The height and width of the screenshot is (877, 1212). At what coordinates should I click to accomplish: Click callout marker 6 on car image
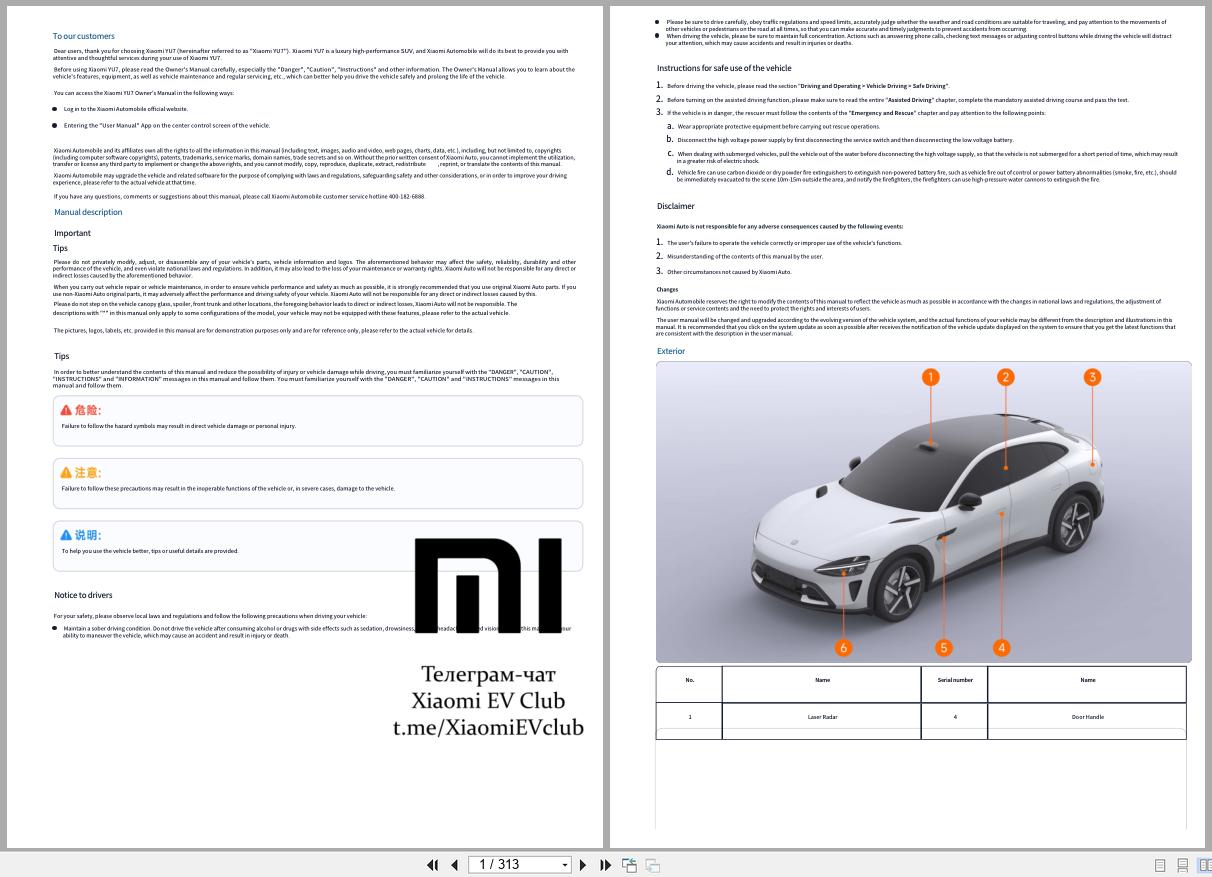(843, 648)
